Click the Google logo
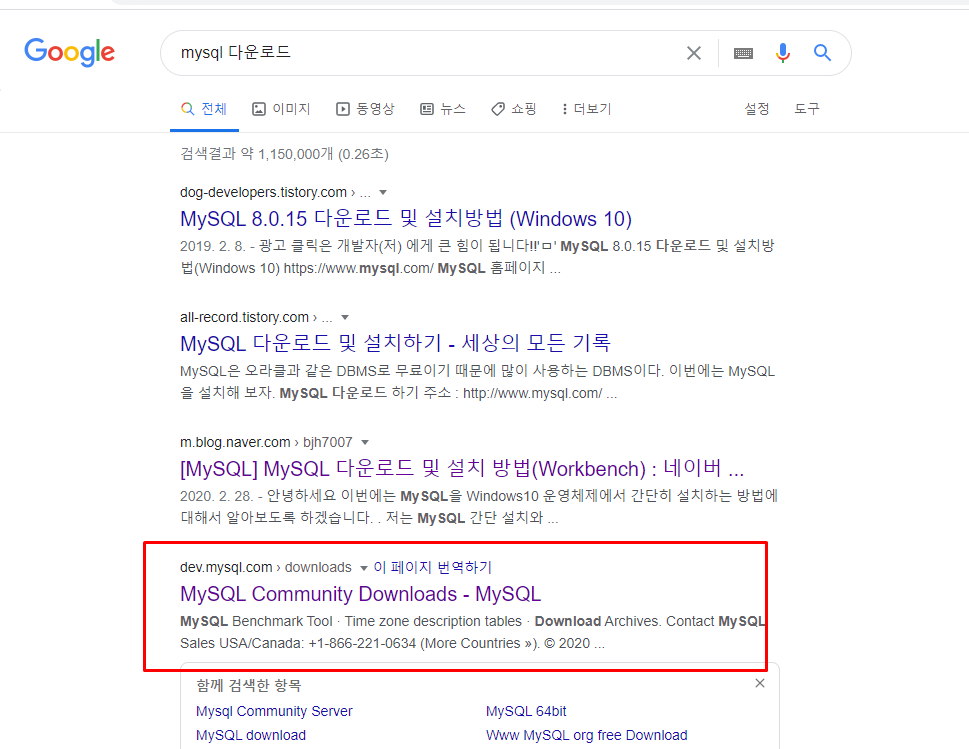Screen dimensions: 969x749 coord(69,52)
